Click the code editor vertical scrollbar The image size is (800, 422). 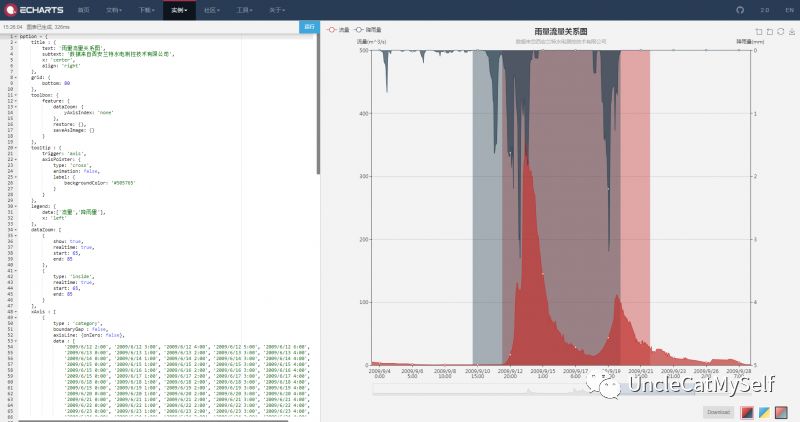coord(318,105)
